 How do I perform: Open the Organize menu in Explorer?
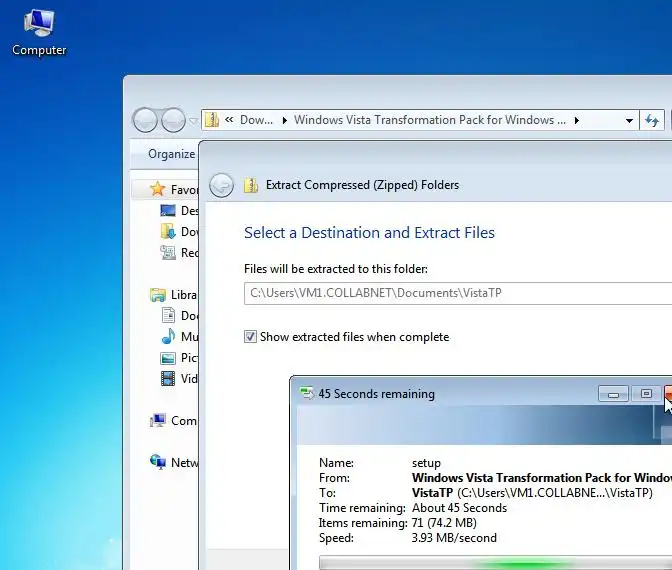click(171, 154)
